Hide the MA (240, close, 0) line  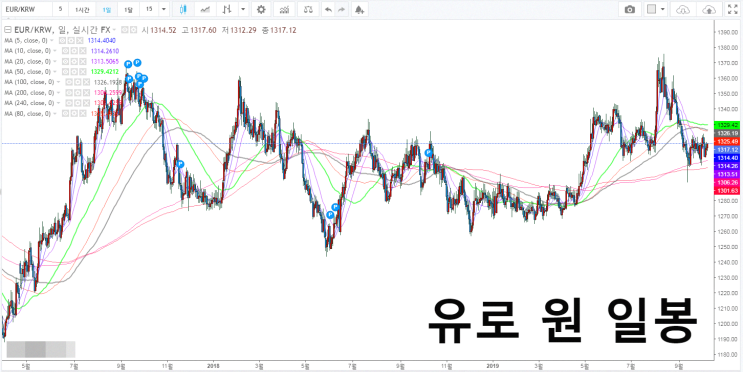pos(69,103)
